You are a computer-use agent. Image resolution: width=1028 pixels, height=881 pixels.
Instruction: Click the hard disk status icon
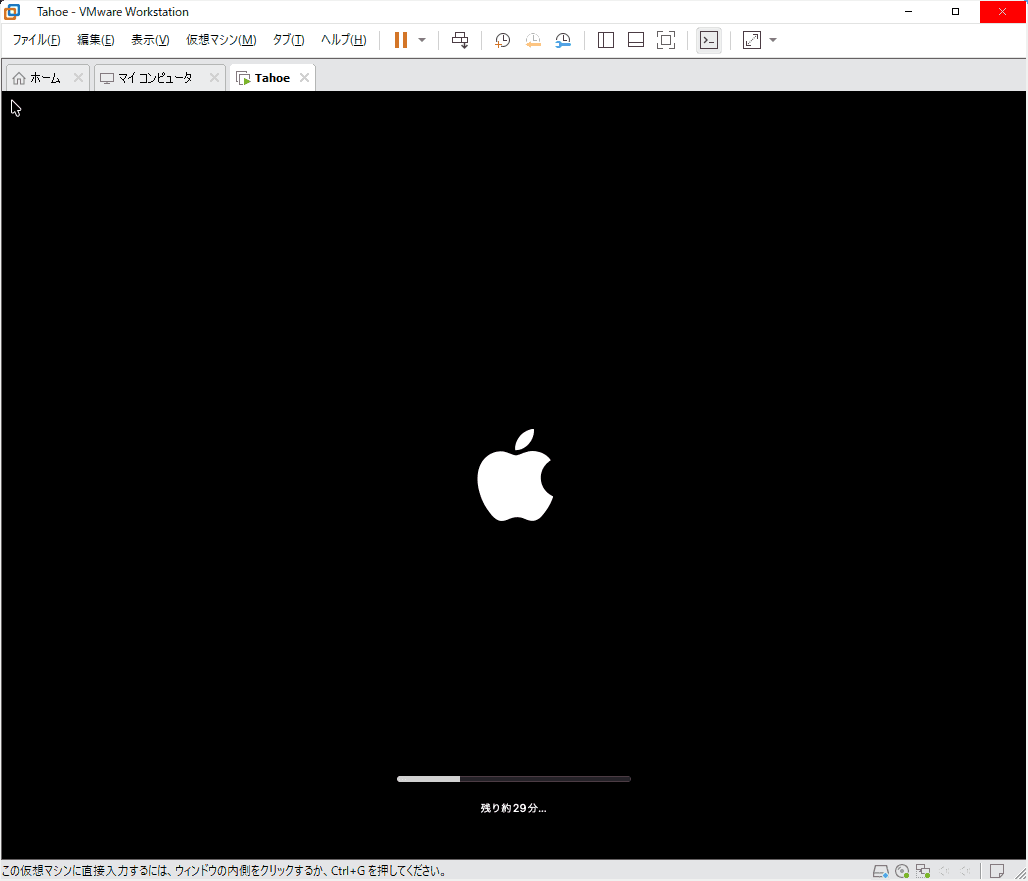[x=880, y=871]
